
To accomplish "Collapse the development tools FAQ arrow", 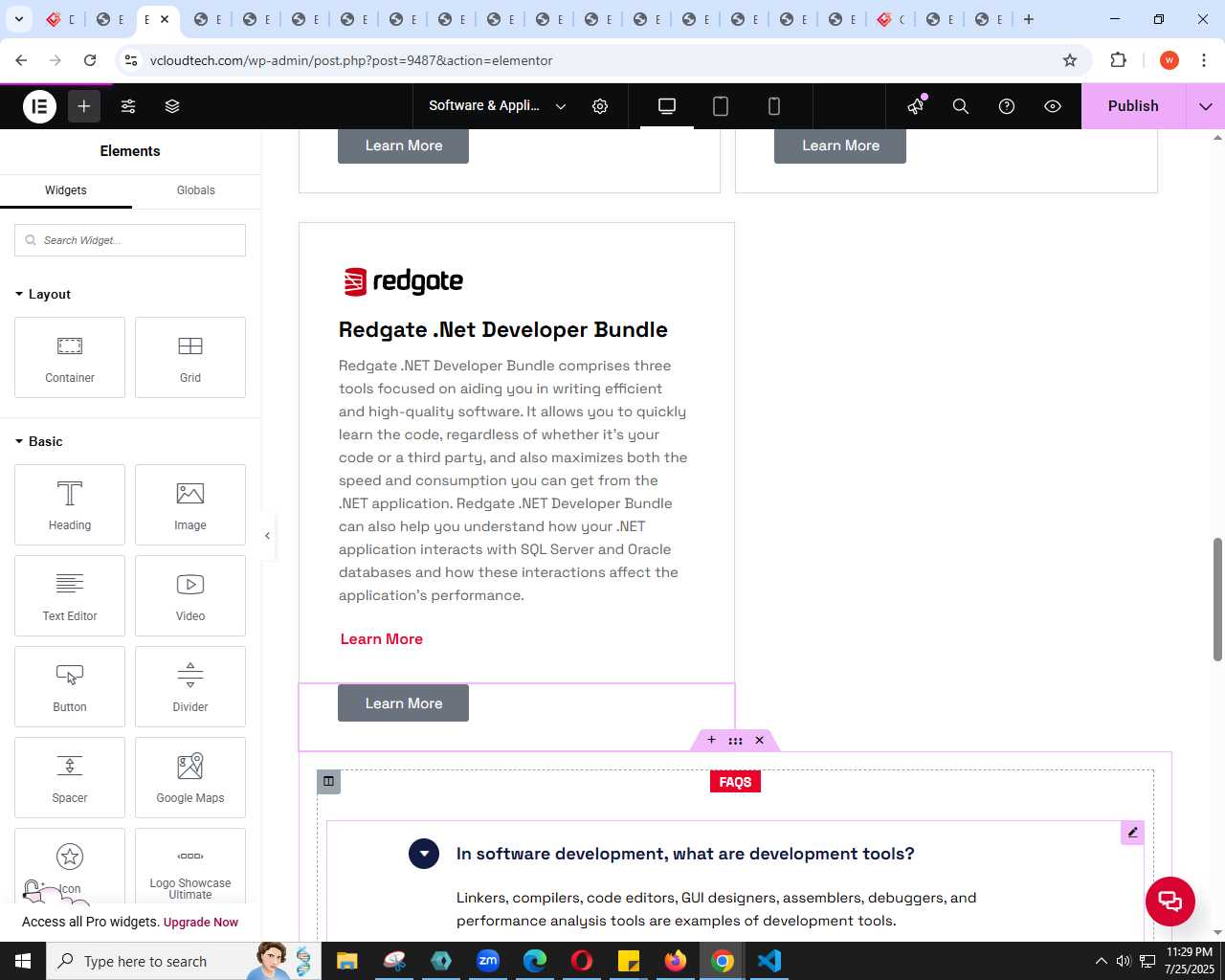I will (424, 854).
